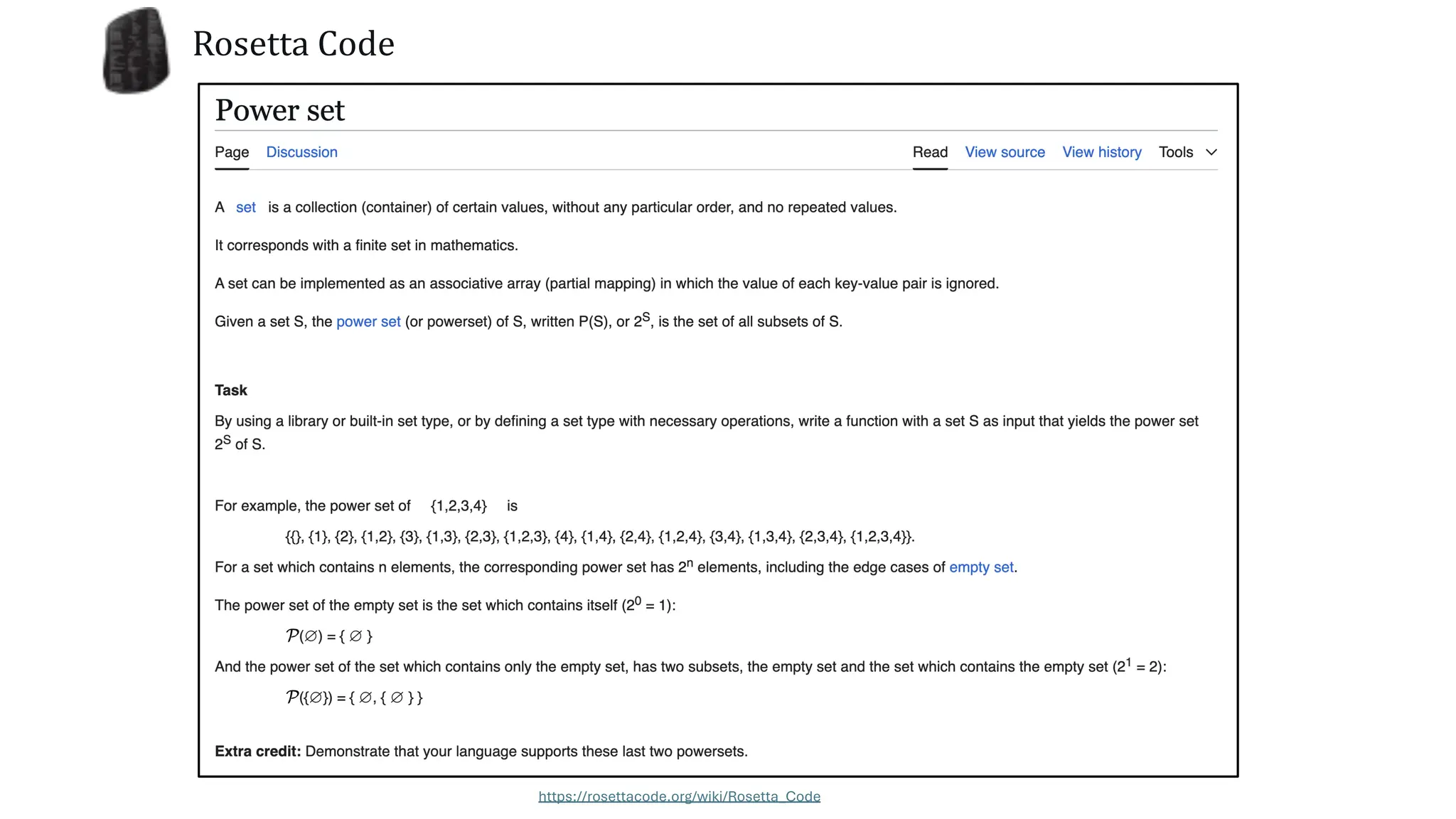Click the P(∅) formula text
Screen dimensions: 1456x819
coord(328,635)
